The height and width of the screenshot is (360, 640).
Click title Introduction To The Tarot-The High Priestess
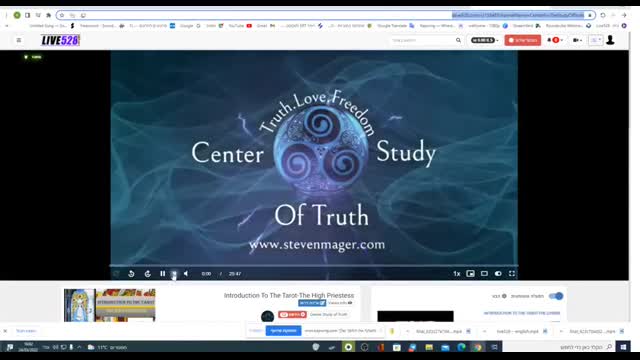(289, 295)
